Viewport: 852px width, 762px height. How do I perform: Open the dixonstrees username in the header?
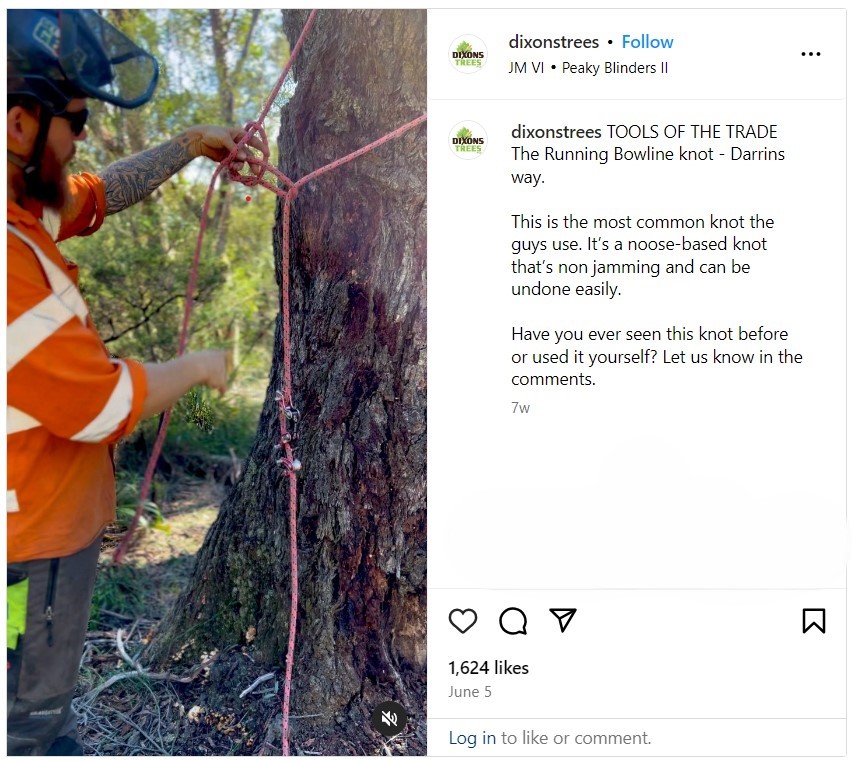[554, 42]
